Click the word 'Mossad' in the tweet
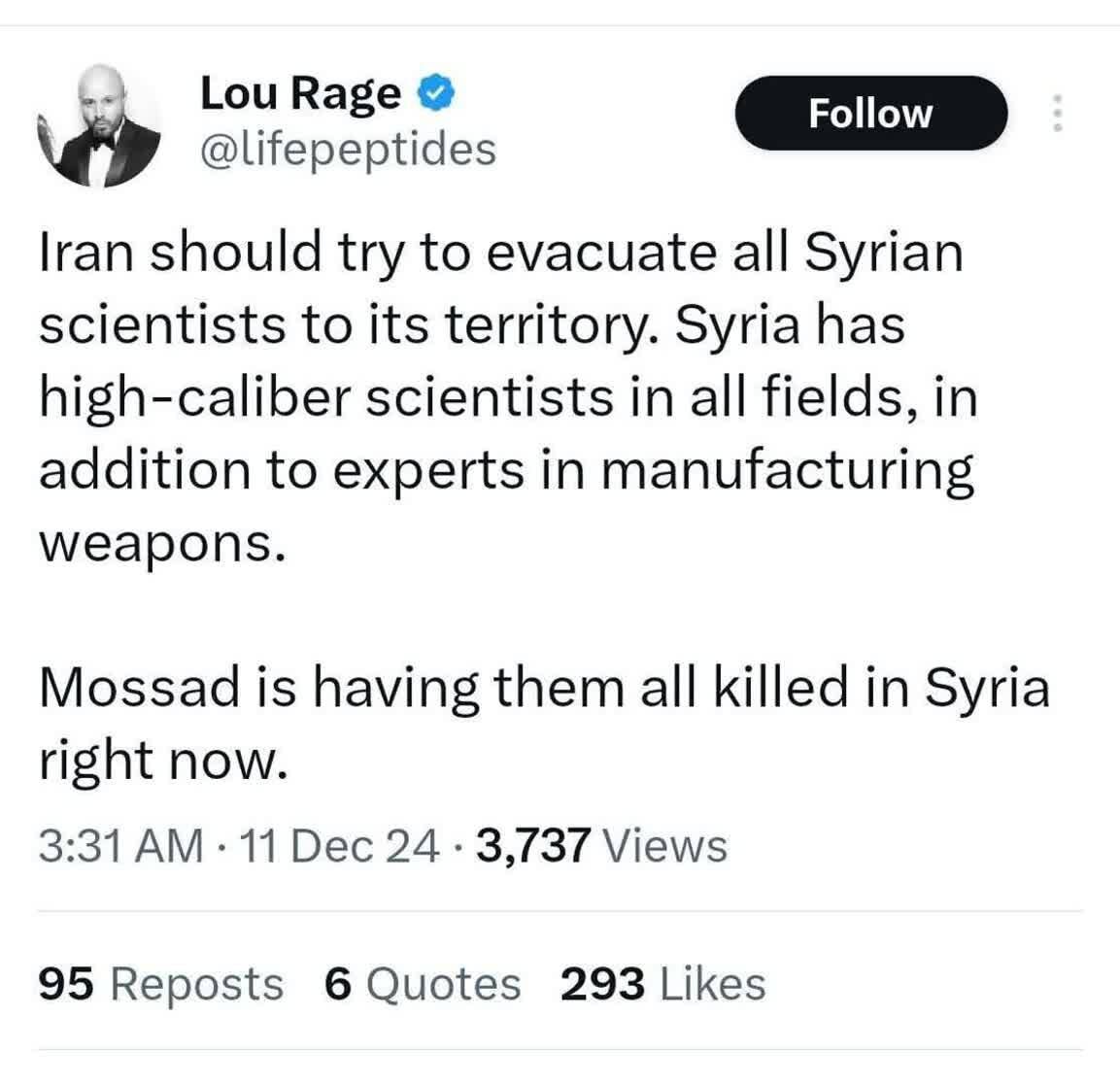1120x1084 pixels. [140, 688]
